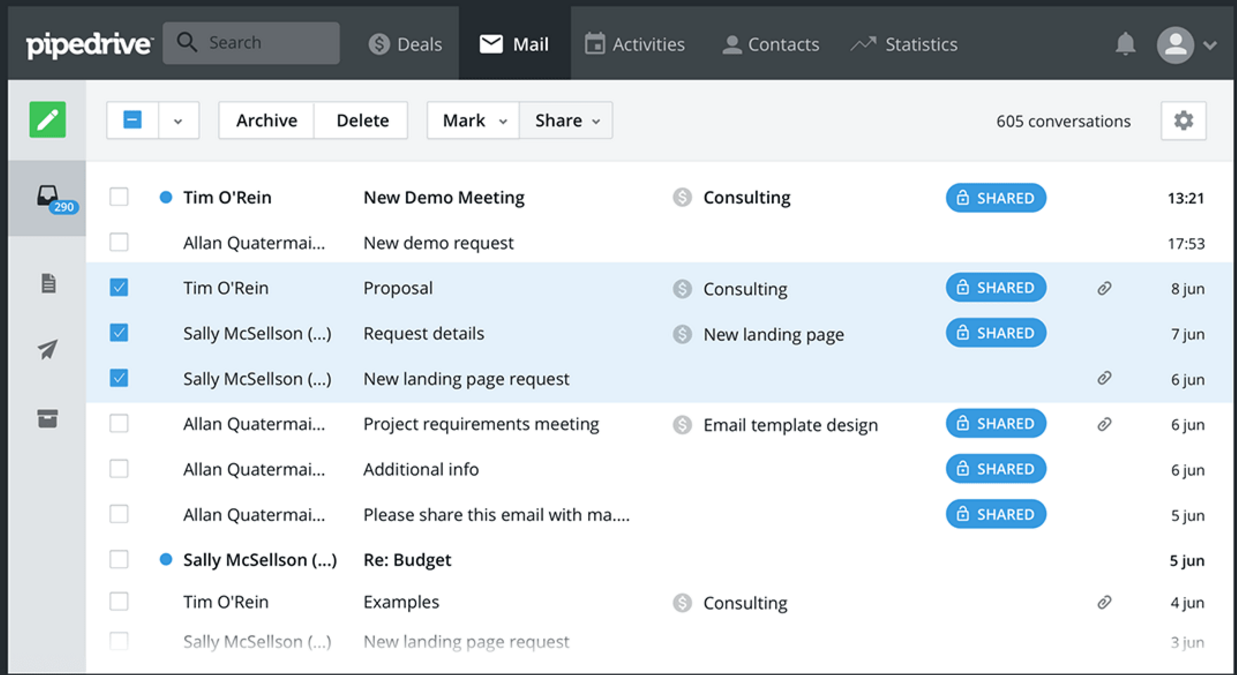The image size is (1237, 675).
Task: Click the deal icon beside Email template design
Action: (x=682, y=425)
